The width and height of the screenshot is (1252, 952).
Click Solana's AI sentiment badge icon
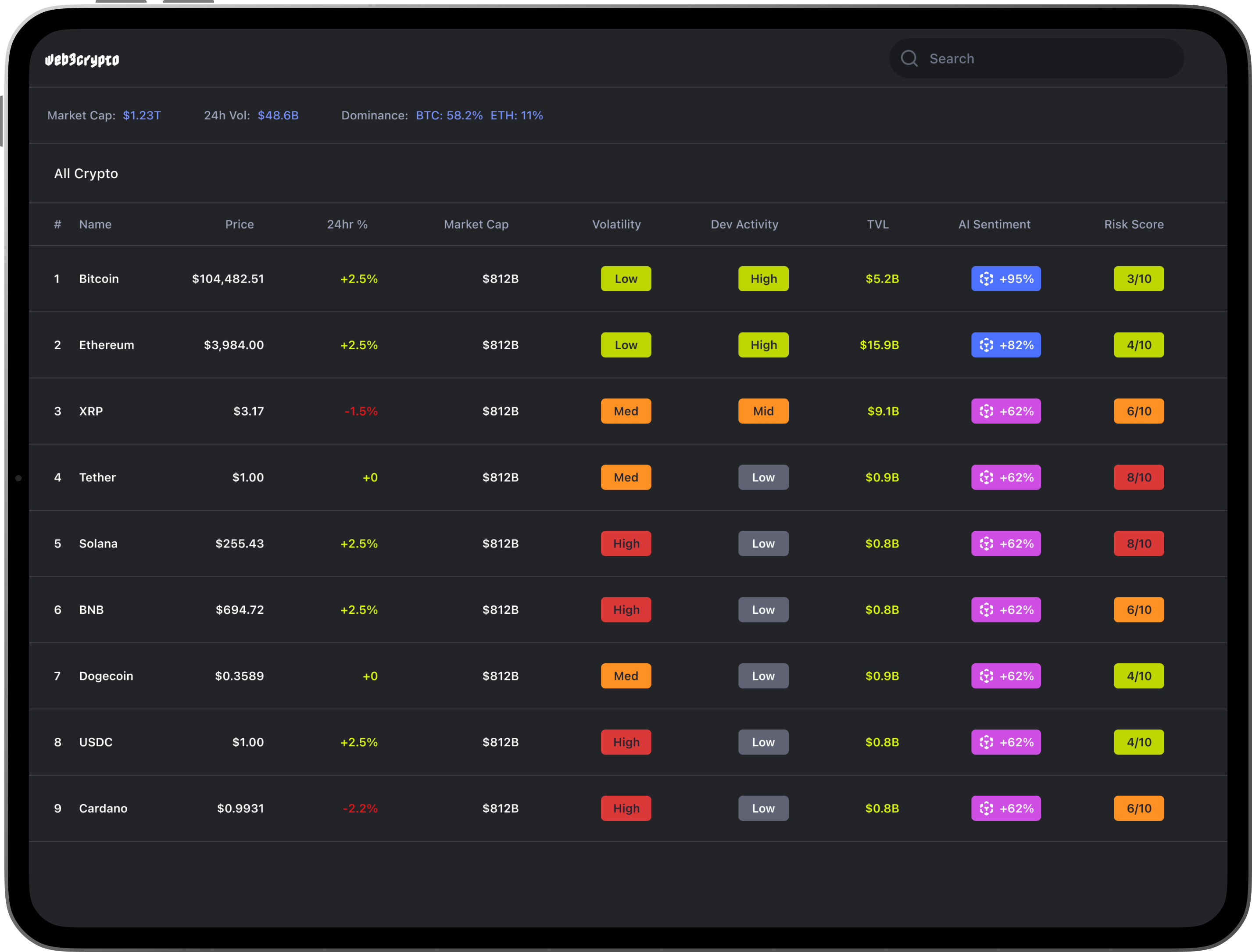(986, 544)
